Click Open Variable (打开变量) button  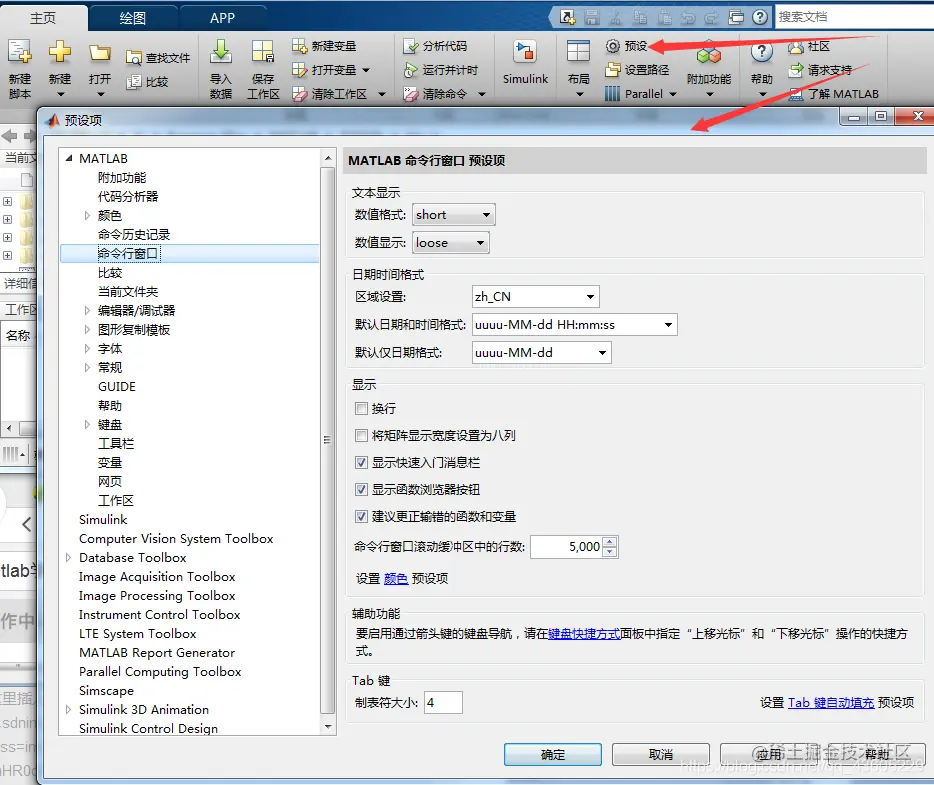click(331, 70)
